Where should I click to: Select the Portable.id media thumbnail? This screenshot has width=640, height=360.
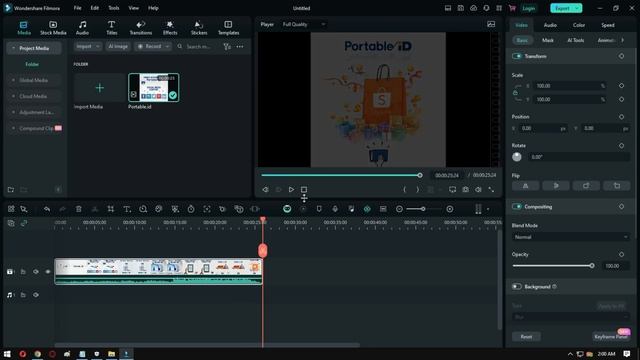[x=153, y=87]
